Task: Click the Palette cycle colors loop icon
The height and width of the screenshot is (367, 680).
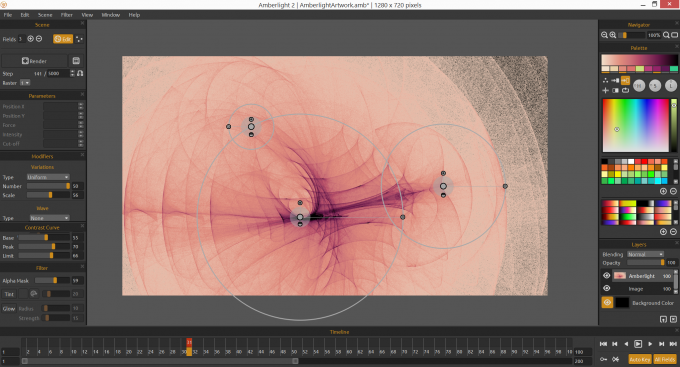Action: (625, 90)
